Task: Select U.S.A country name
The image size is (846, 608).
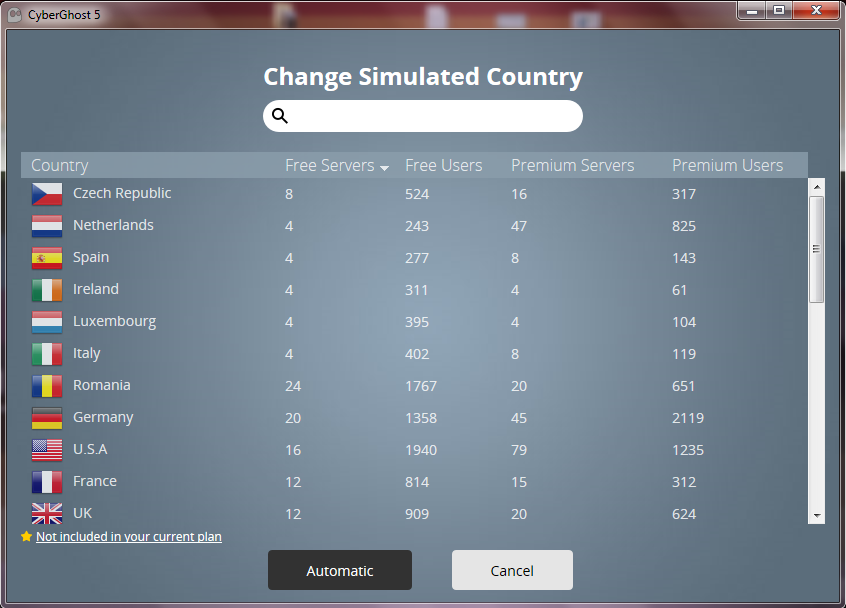Action: click(90, 449)
